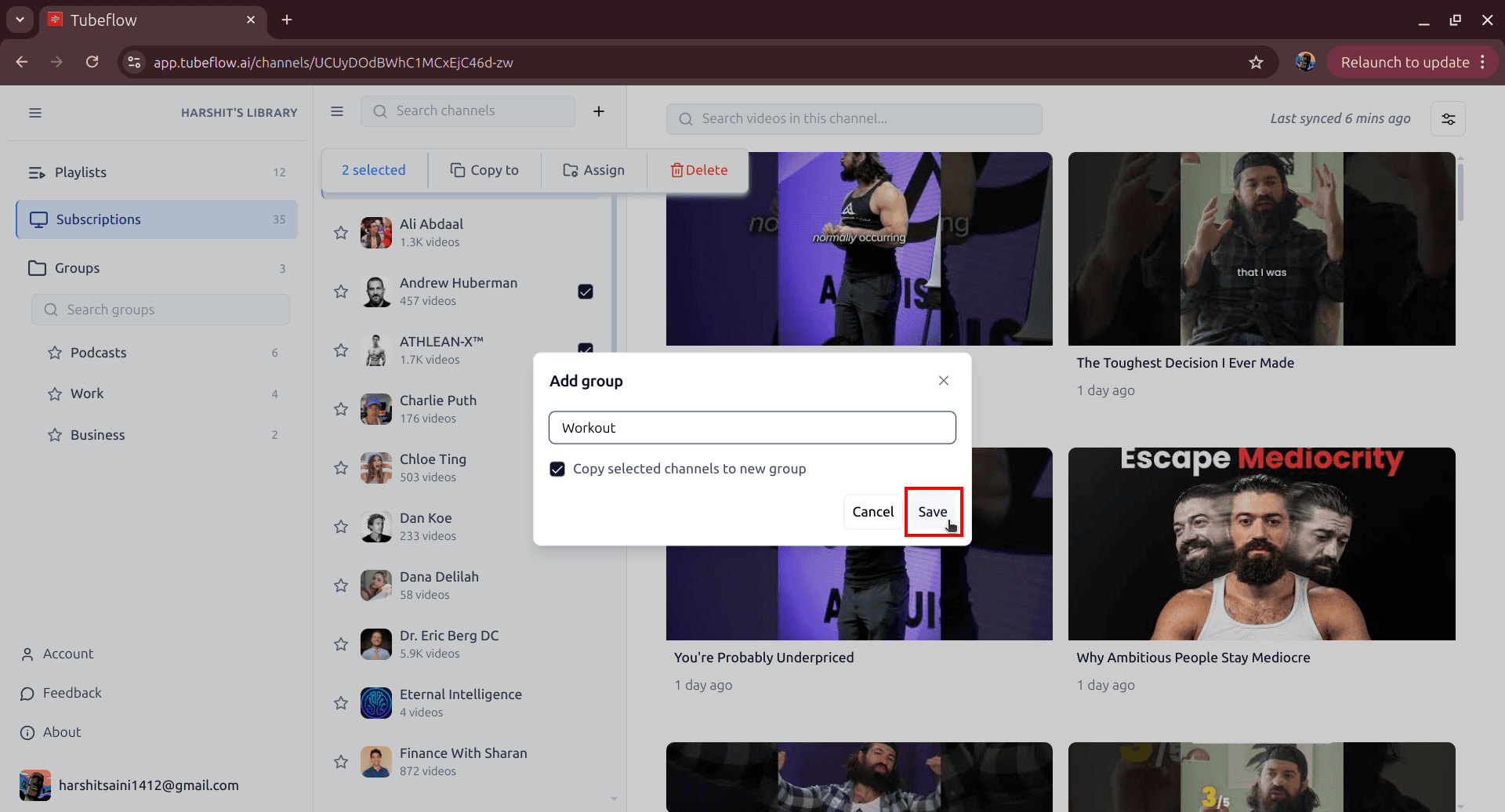
Task: Cancel the Add group dialog
Action: coord(872,511)
